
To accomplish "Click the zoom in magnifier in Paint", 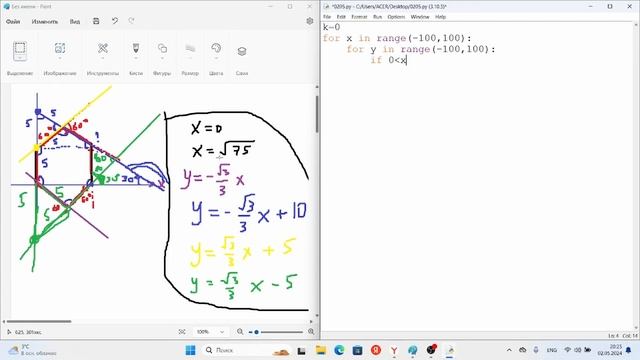I will [311, 332].
